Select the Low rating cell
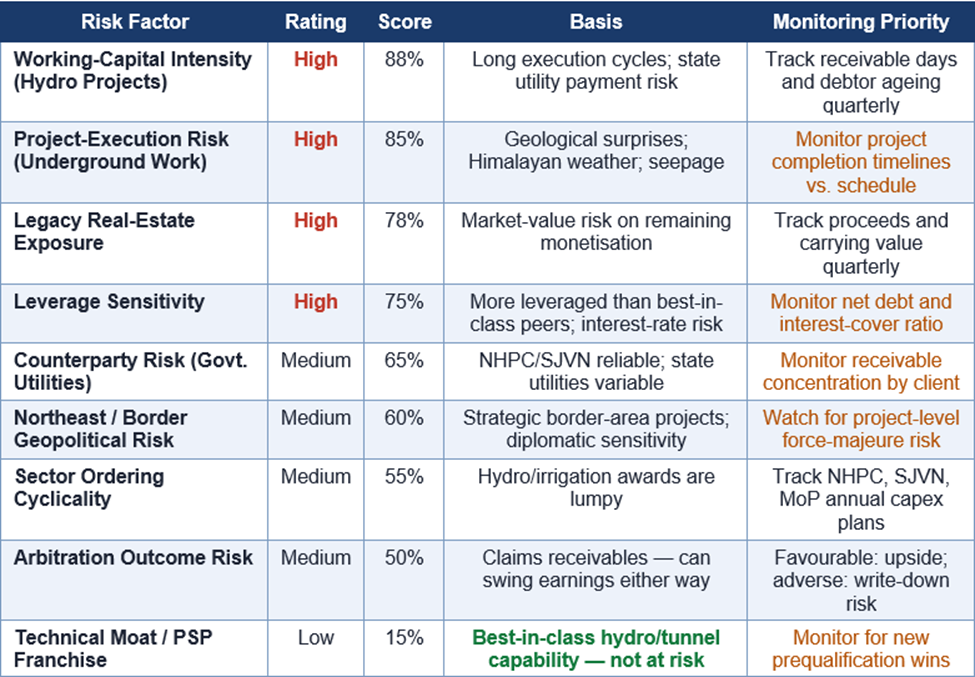Image resolution: width=975 pixels, height=677 pixels. tap(315, 637)
